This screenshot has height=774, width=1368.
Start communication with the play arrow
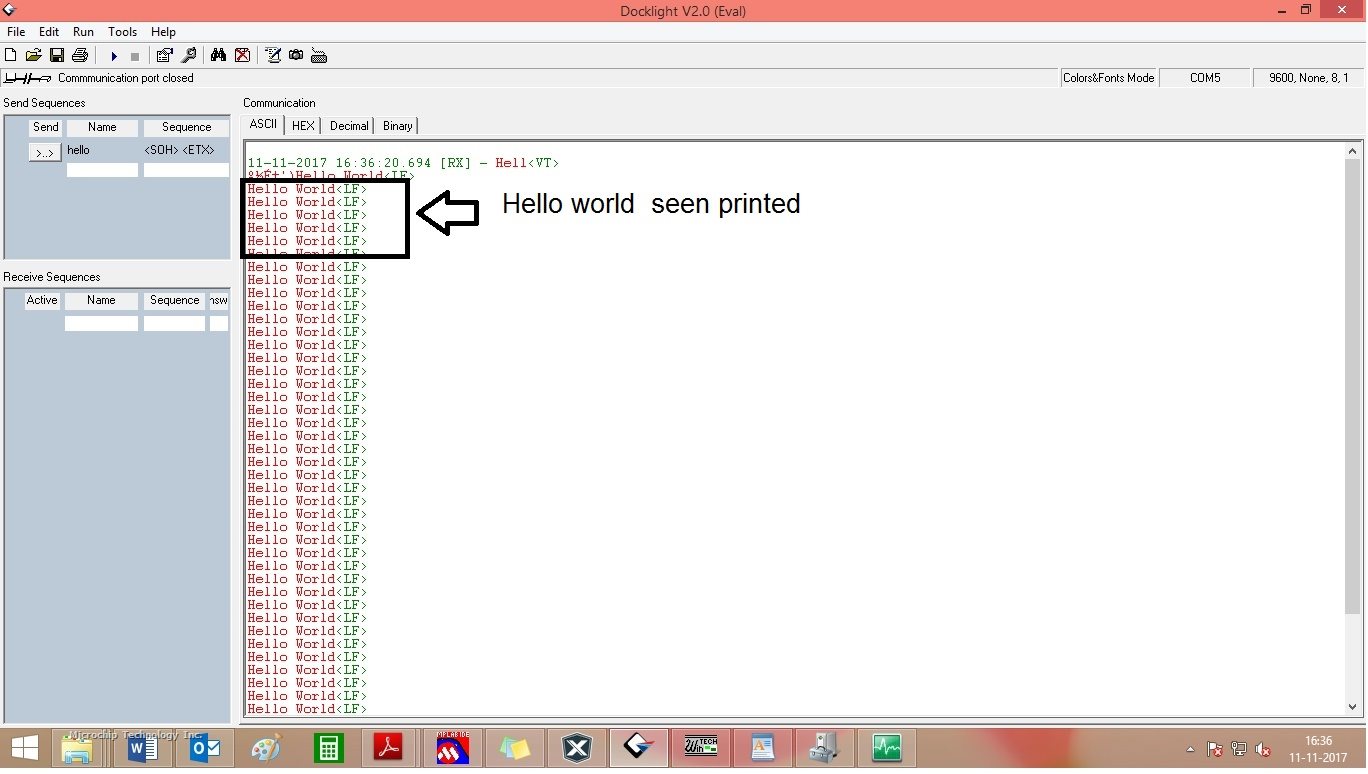coord(114,56)
